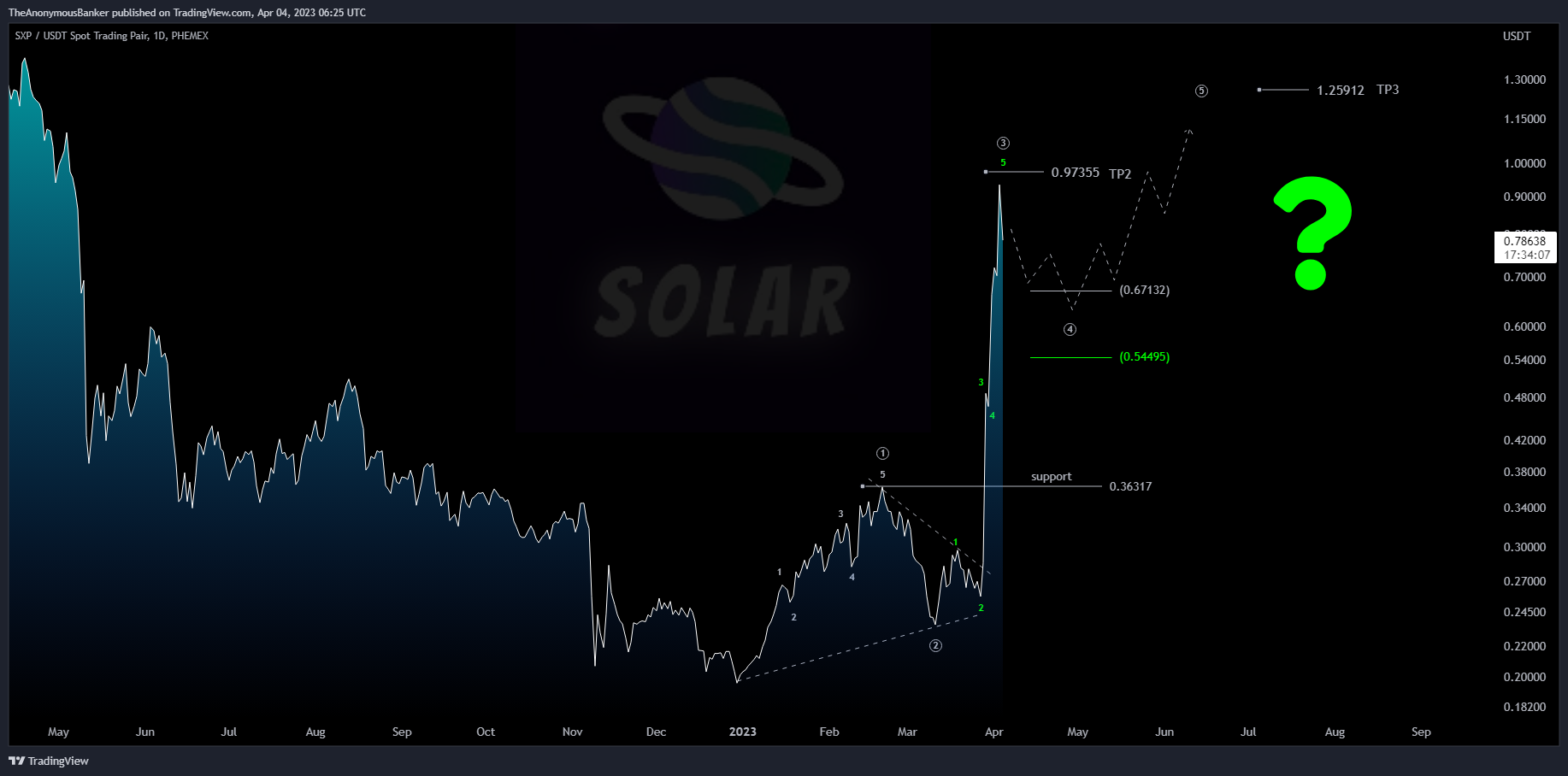Select the TP3 label

coord(1388,90)
